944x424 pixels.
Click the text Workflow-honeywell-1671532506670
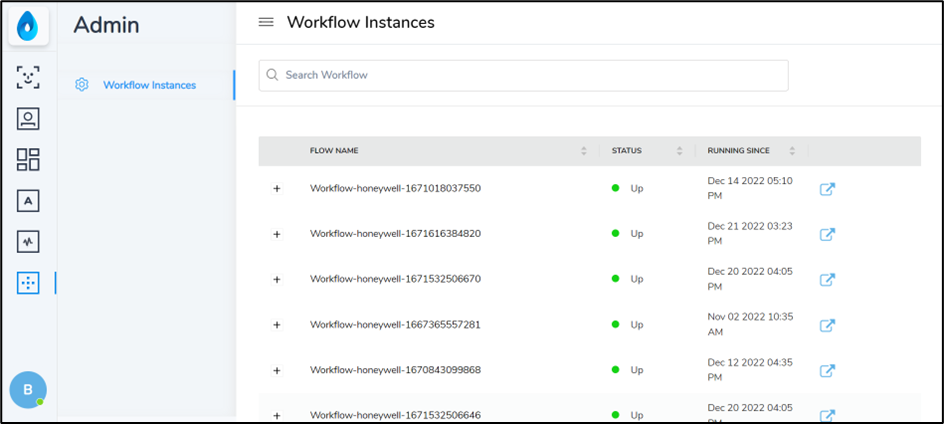(396, 279)
